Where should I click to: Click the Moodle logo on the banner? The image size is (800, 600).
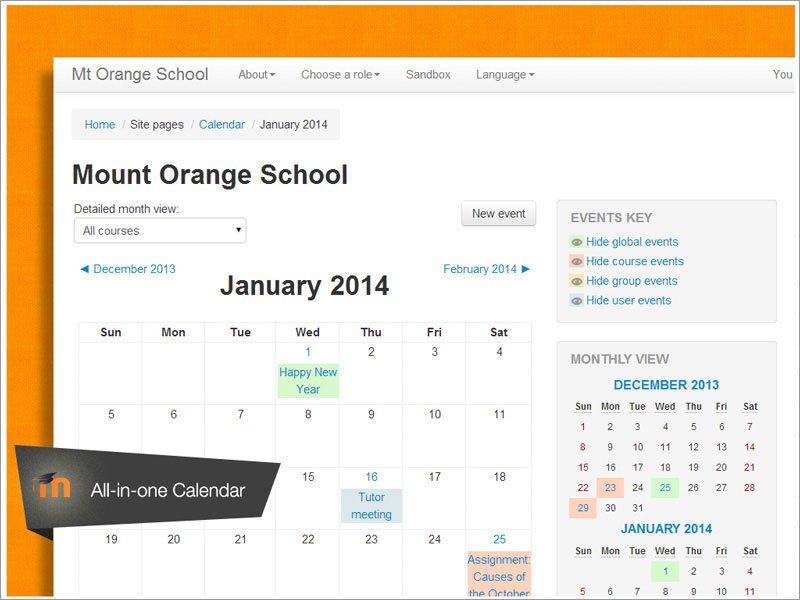click(53, 485)
